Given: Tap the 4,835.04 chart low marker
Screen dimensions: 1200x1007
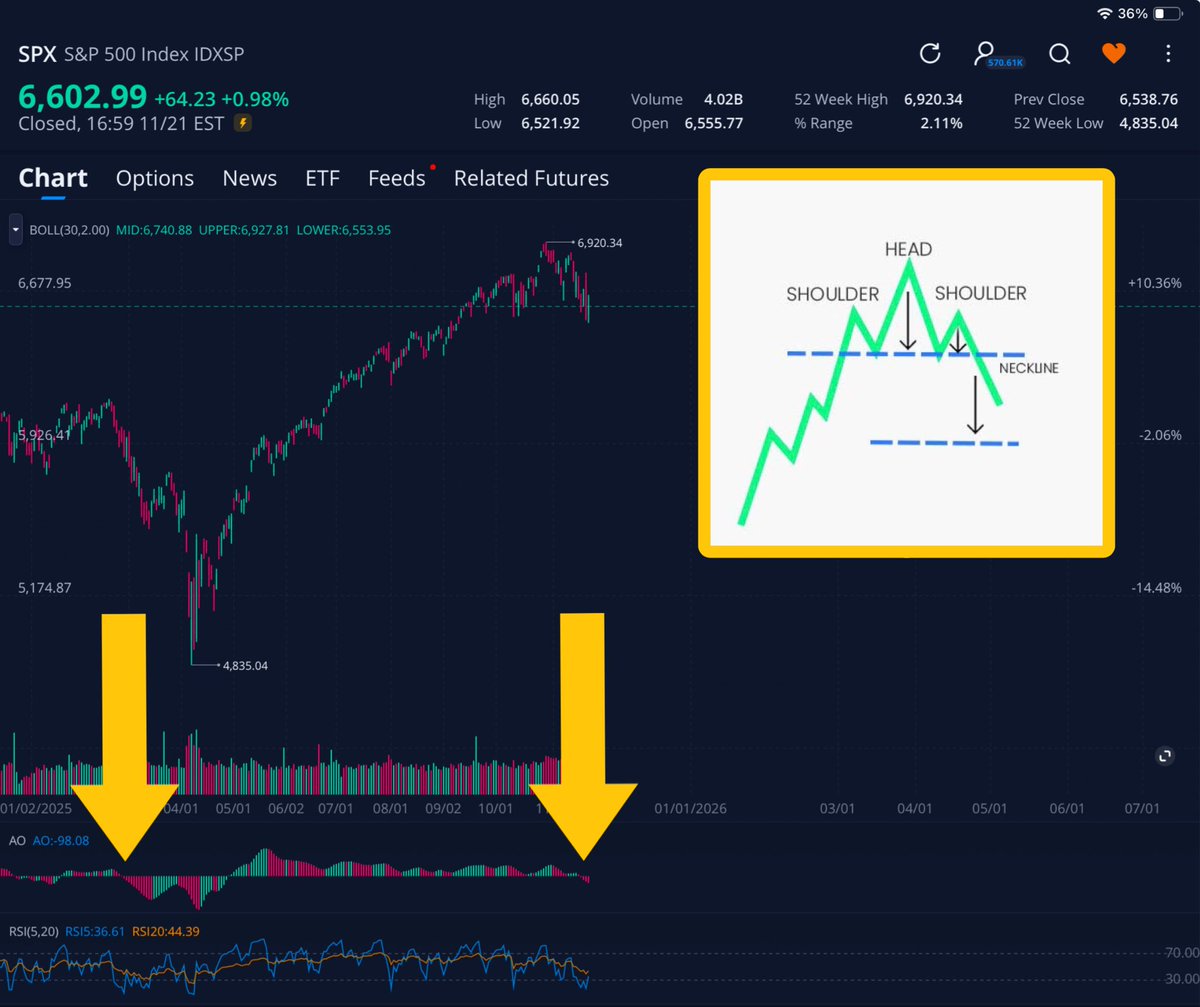Looking at the screenshot, I should (x=245, y=665).
